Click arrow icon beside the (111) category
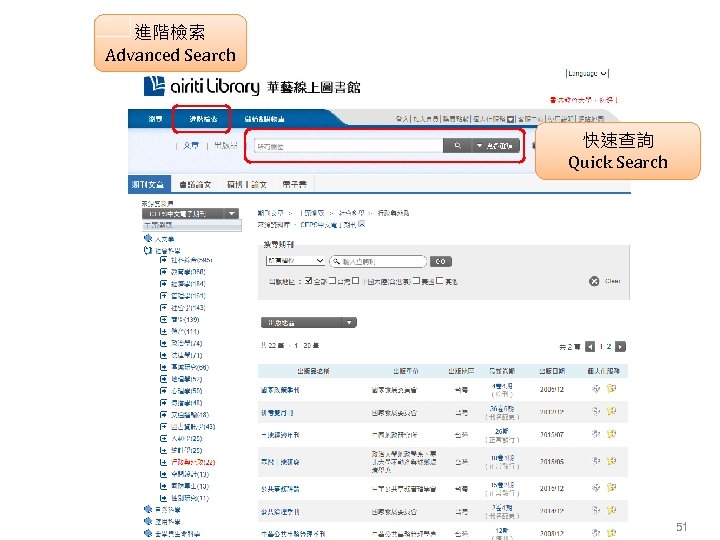 [163, 332]
